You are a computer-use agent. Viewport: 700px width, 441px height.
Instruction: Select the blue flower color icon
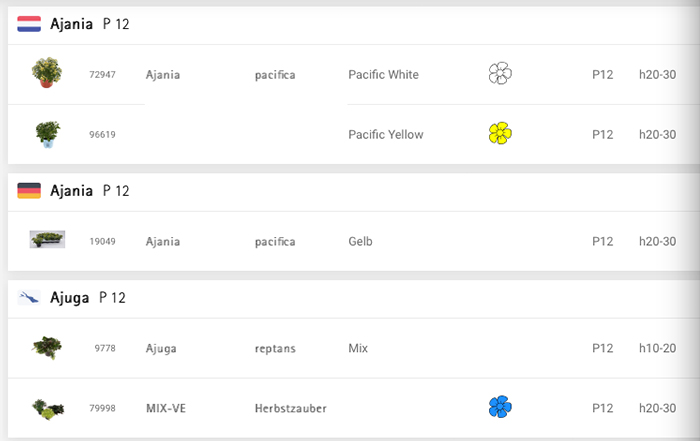500,407
